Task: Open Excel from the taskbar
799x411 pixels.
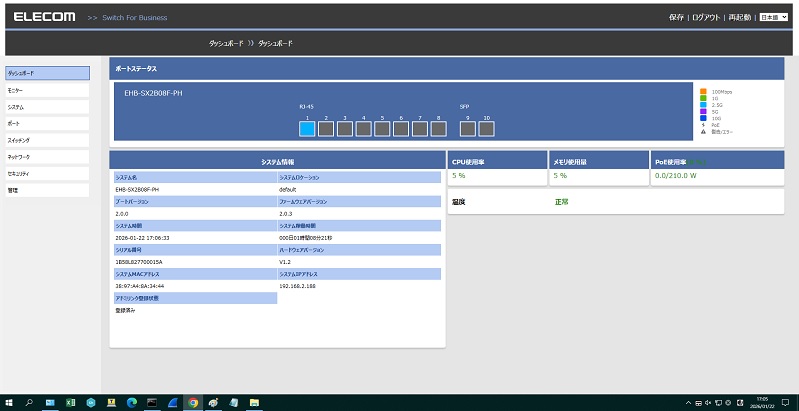Action: [71, 402]
